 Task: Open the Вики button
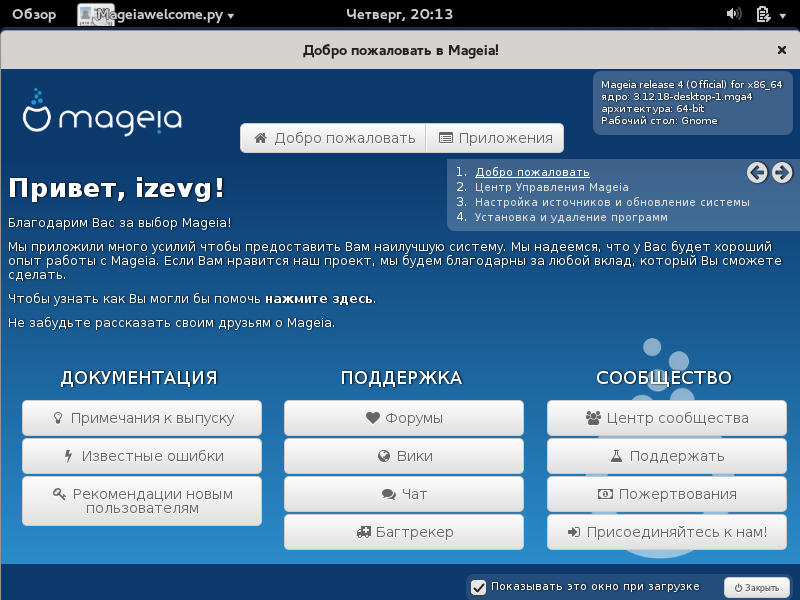[x=404, y=456]
